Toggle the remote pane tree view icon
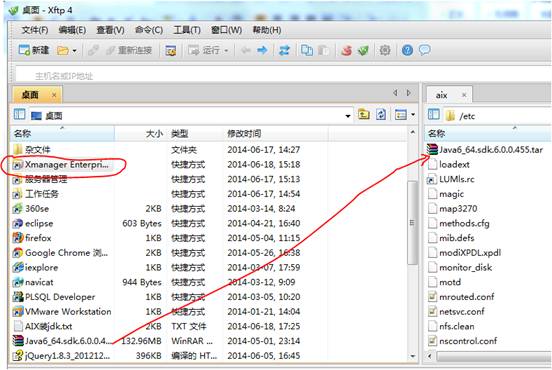 [434, 115]
